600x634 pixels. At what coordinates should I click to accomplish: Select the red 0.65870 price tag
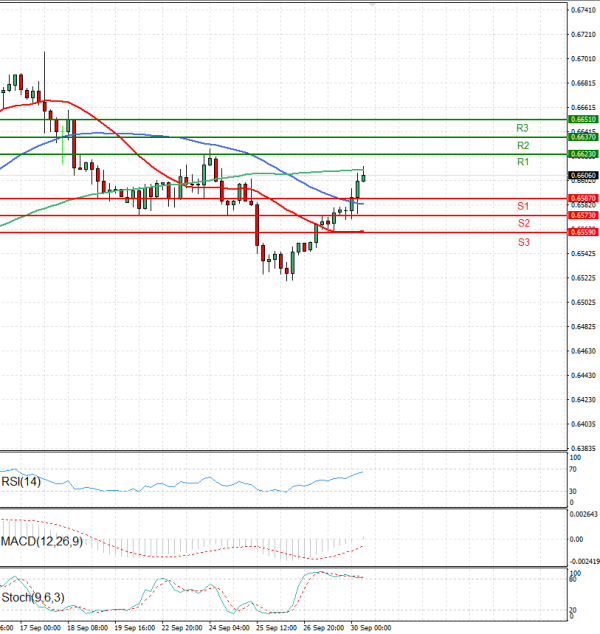click(583, 198)
